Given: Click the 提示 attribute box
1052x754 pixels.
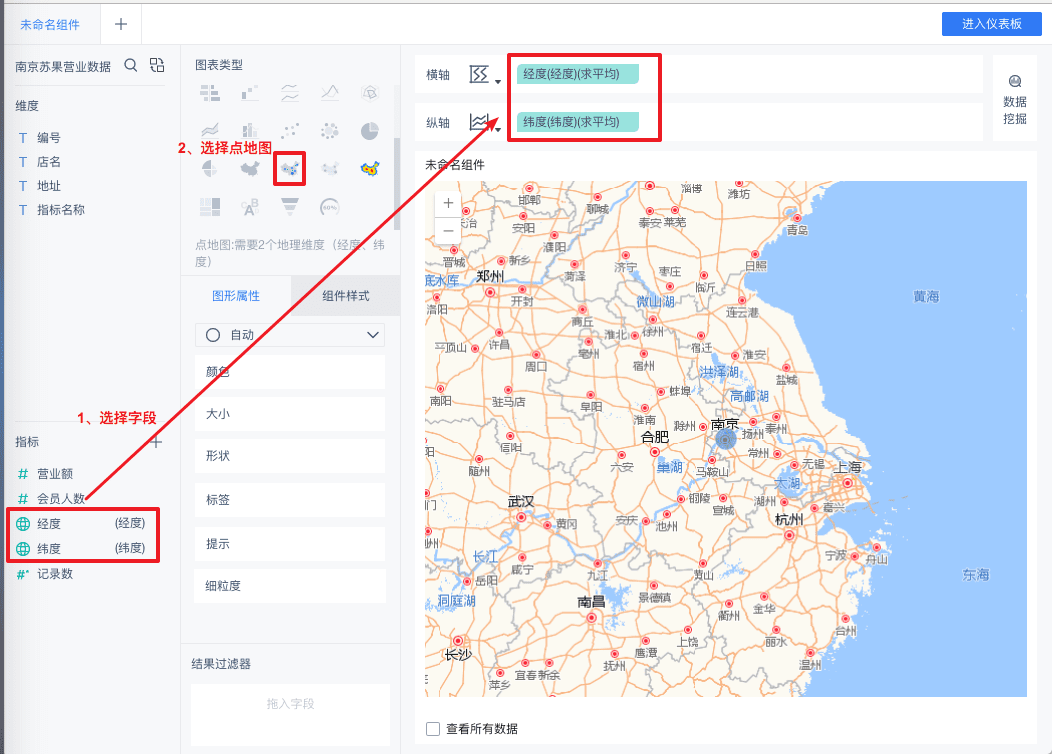Looking at the screenshot, I should [290, 544].
